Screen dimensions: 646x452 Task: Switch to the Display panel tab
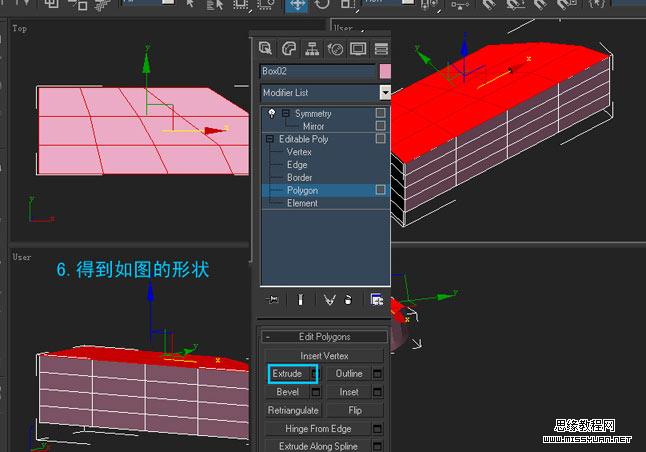358,49
